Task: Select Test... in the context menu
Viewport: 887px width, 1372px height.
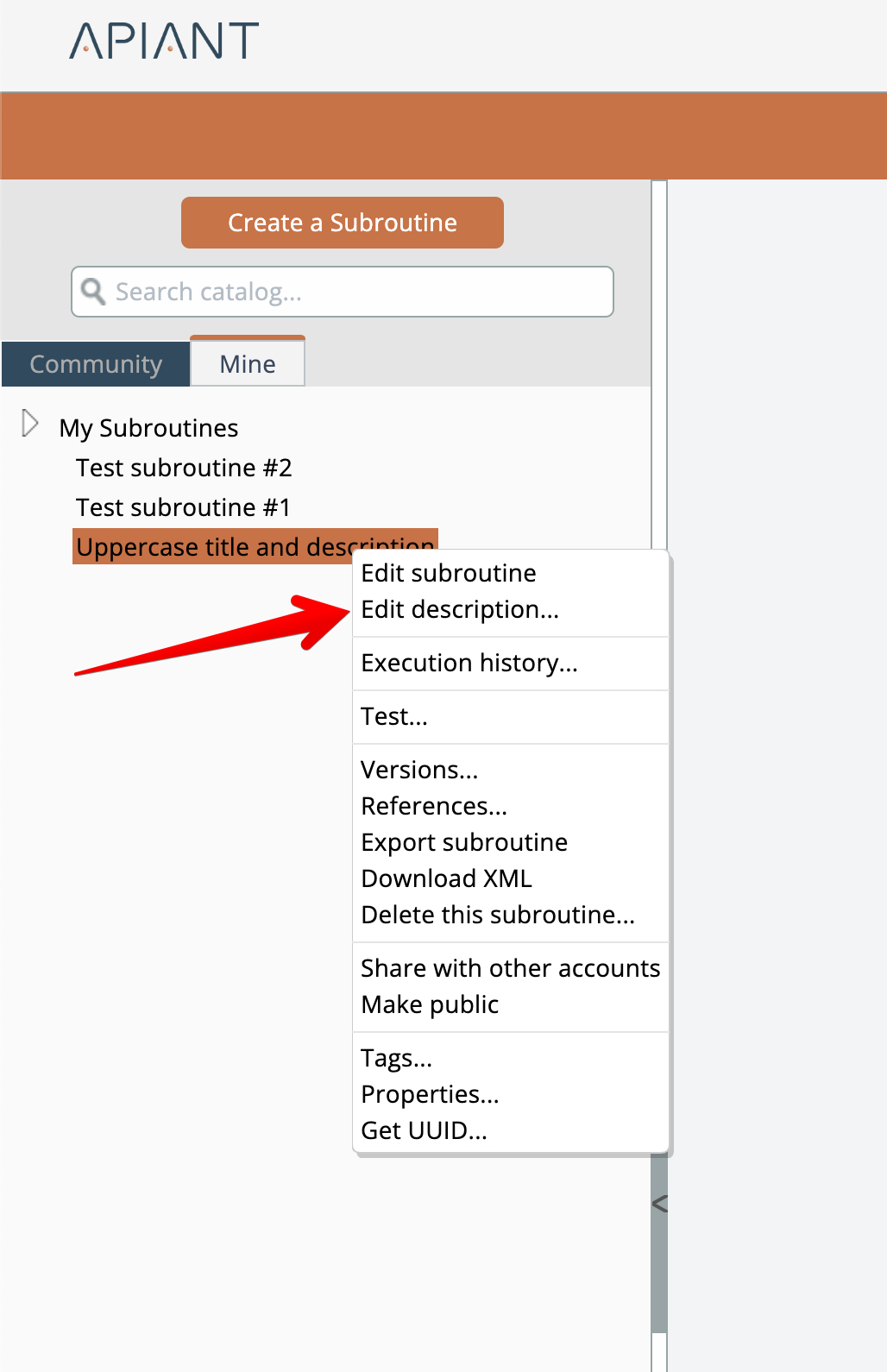Action: (394, 716)
